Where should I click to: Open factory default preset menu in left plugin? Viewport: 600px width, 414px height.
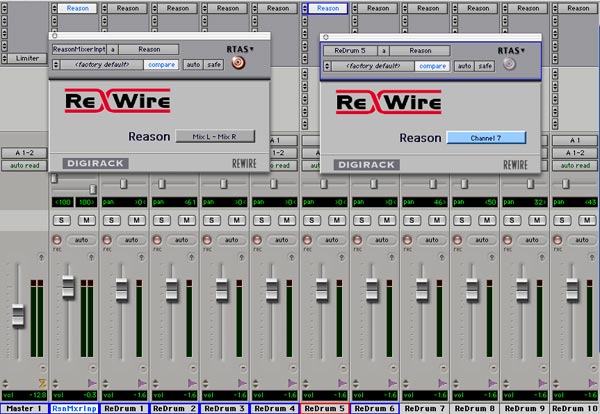coord(103,65)
